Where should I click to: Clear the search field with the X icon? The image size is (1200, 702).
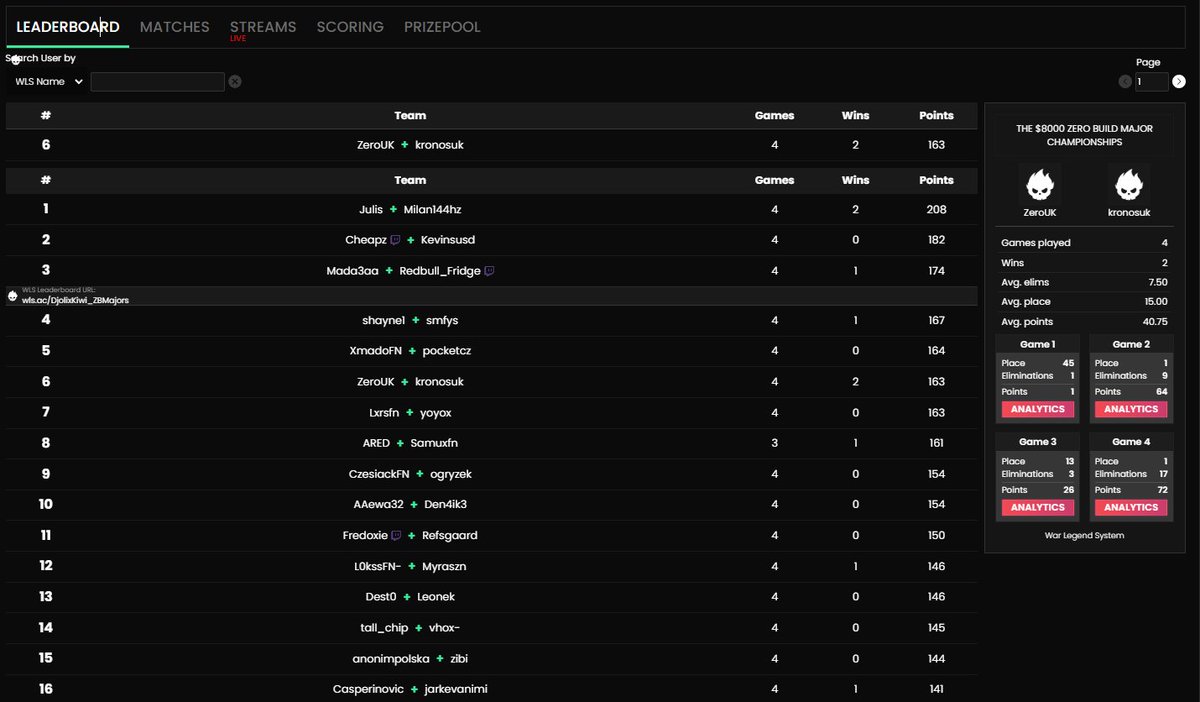[x=235, y=82]
